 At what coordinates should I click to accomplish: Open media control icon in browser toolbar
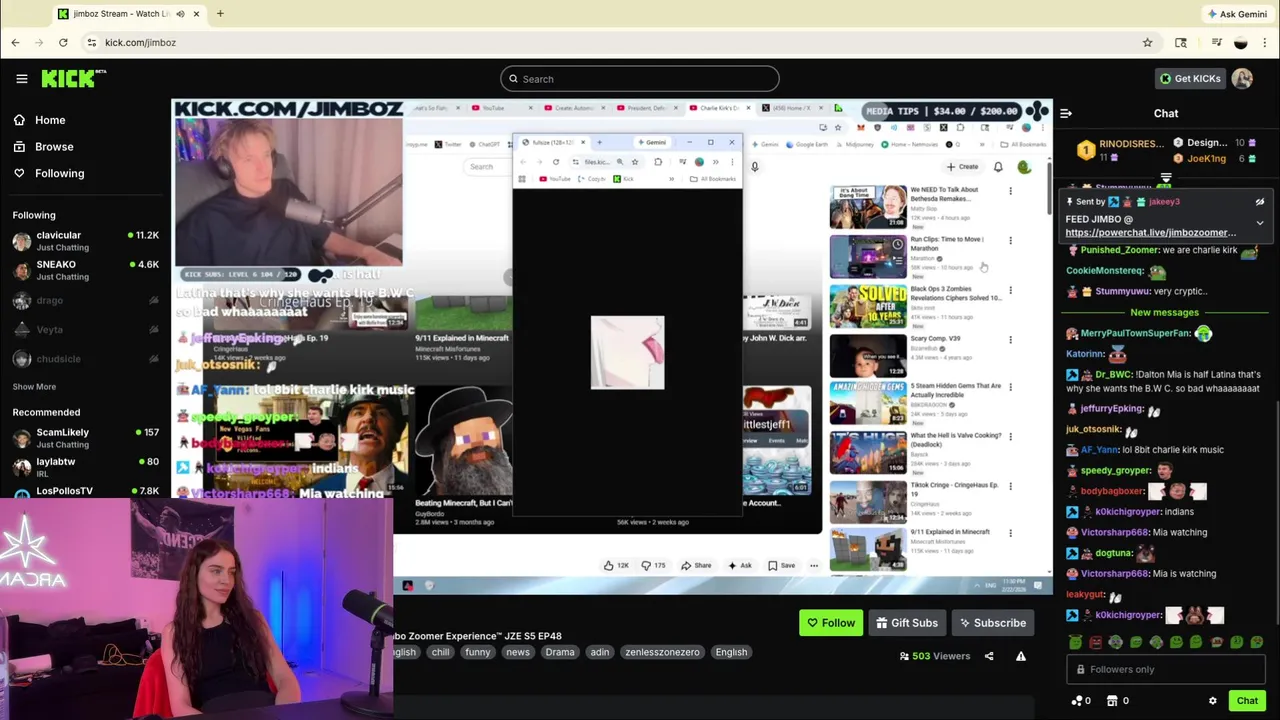point(1216,42)
